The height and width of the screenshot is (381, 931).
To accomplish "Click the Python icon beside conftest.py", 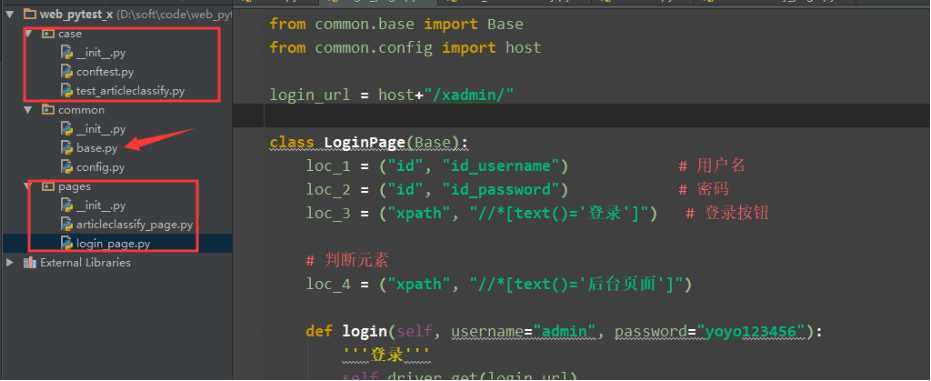I will click(x=67, y=72).
